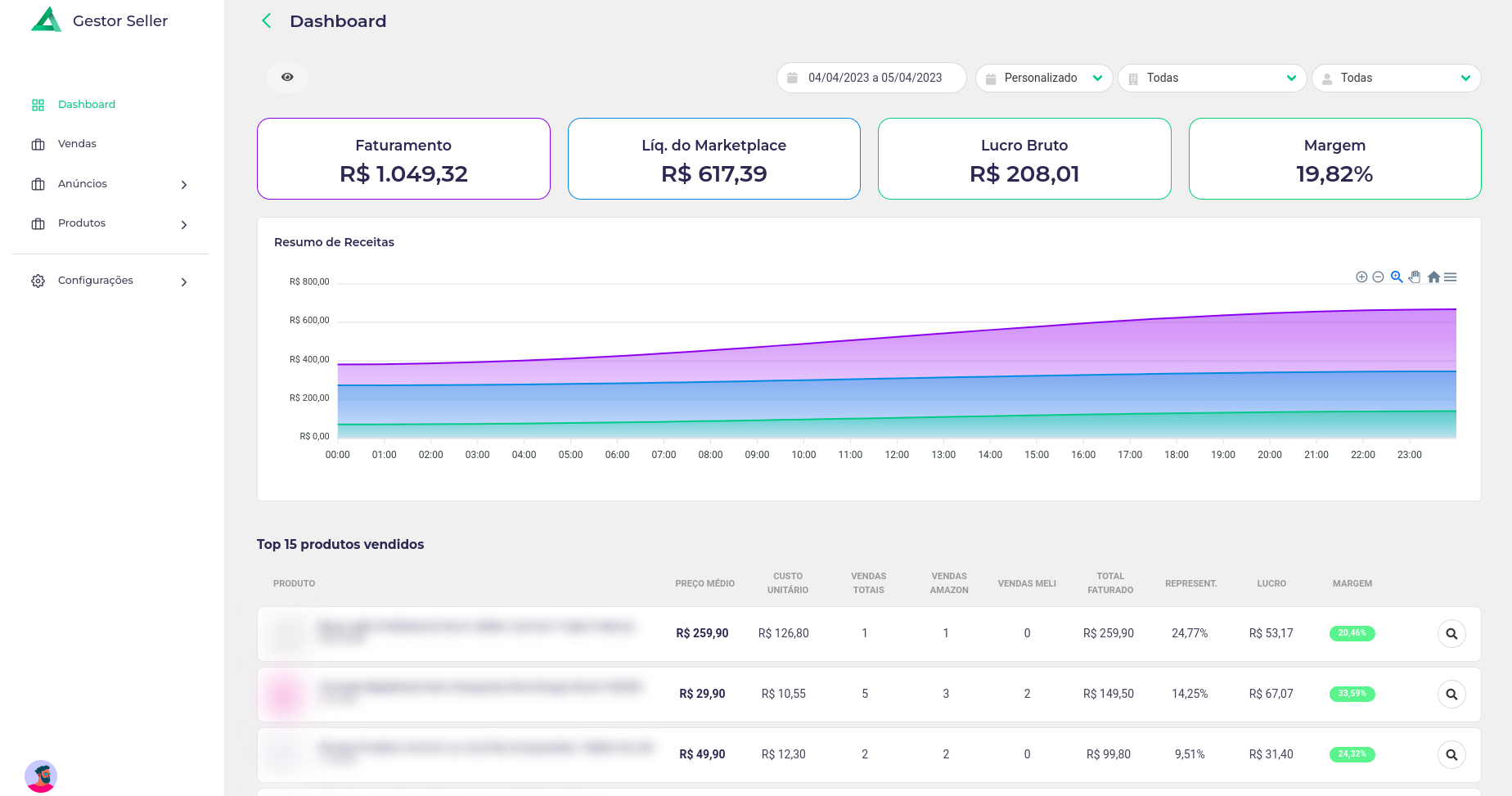Image resolution: width=1512 pixels, height=796 pixels.
Task: Select the chart selection zoom magnifier tool
Action: [1397, 277]
